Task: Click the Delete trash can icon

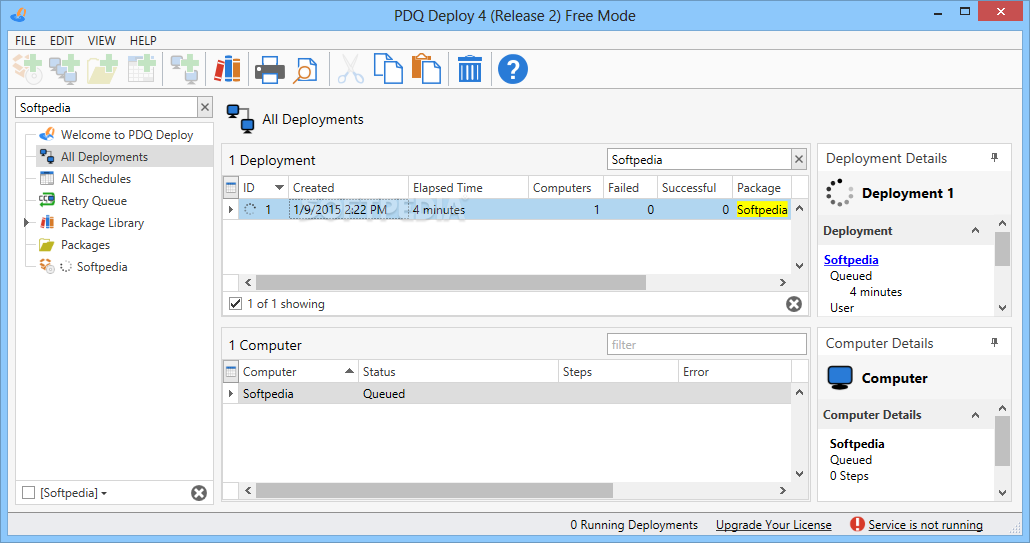Action: point(470,69)
